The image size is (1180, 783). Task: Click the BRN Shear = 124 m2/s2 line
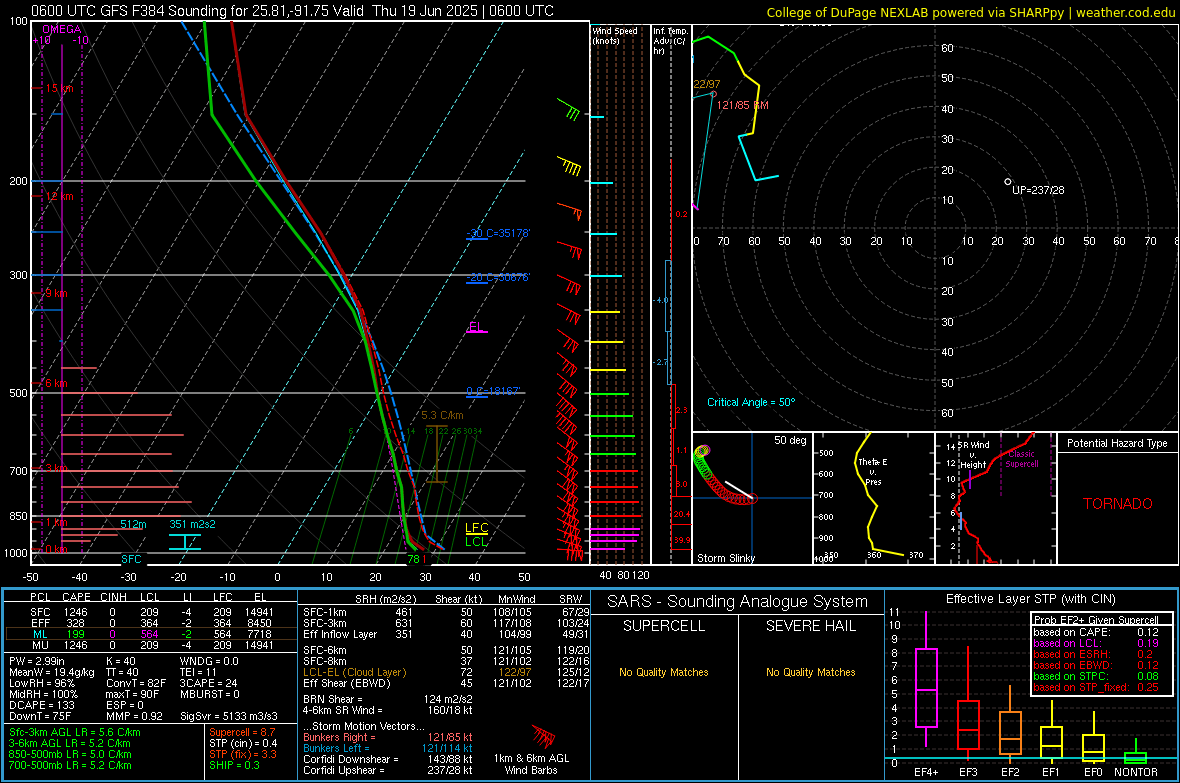coord(388,699)
